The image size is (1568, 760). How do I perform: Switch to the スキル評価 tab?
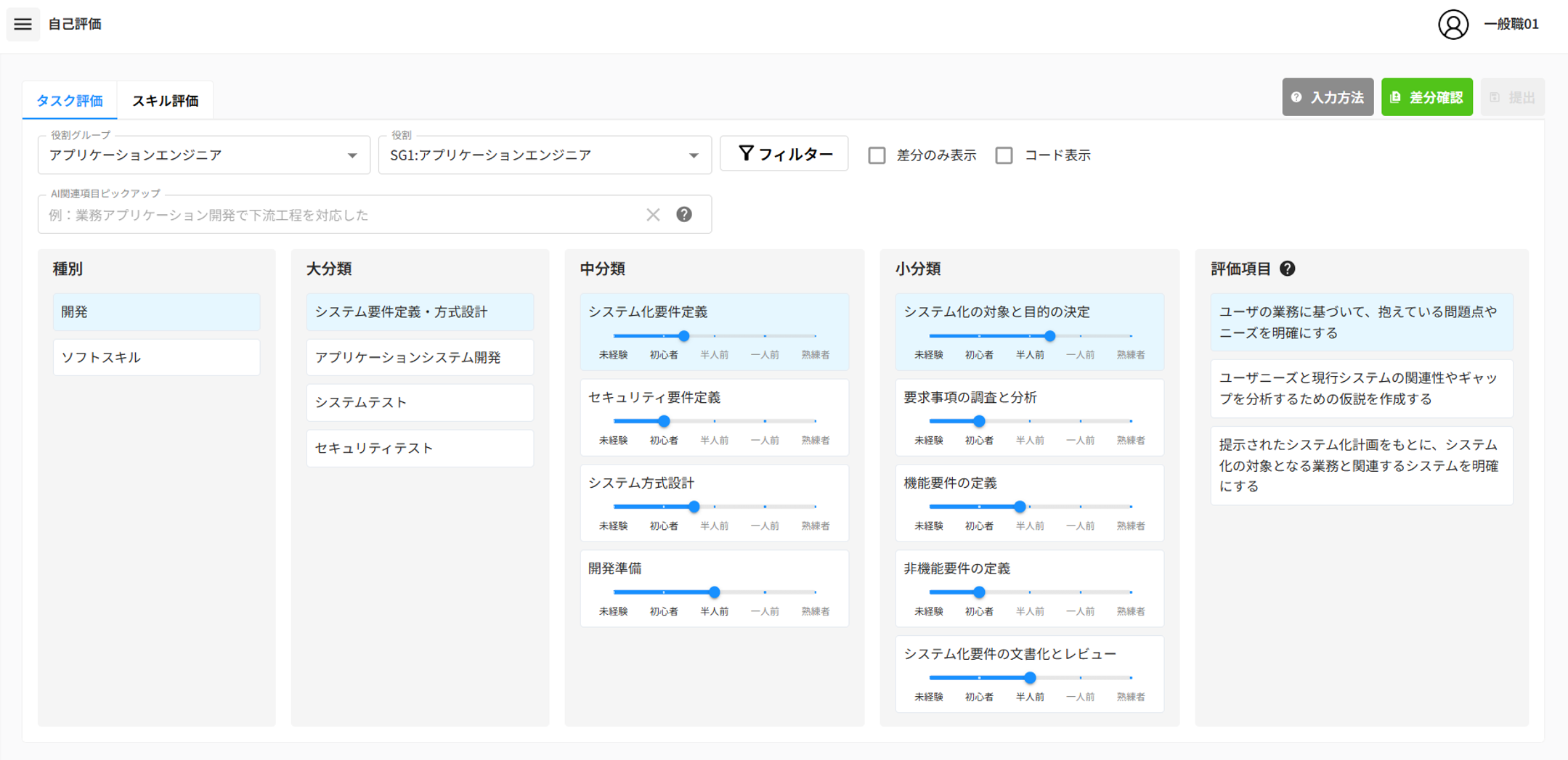(x=165, y=100)
